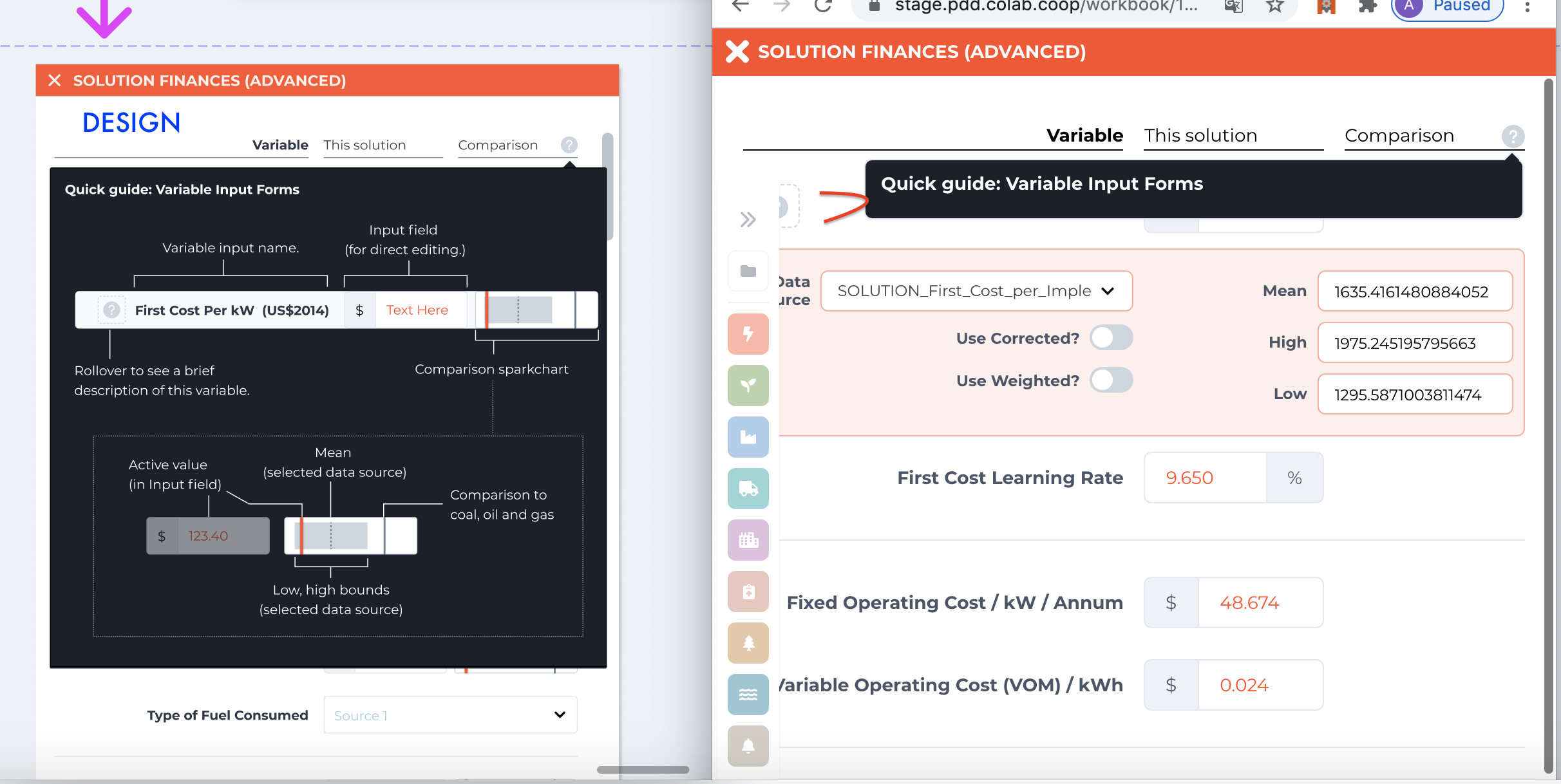Expand sidebar with double chevron icon
This screenshot has width=1561, height=784.
747,219
